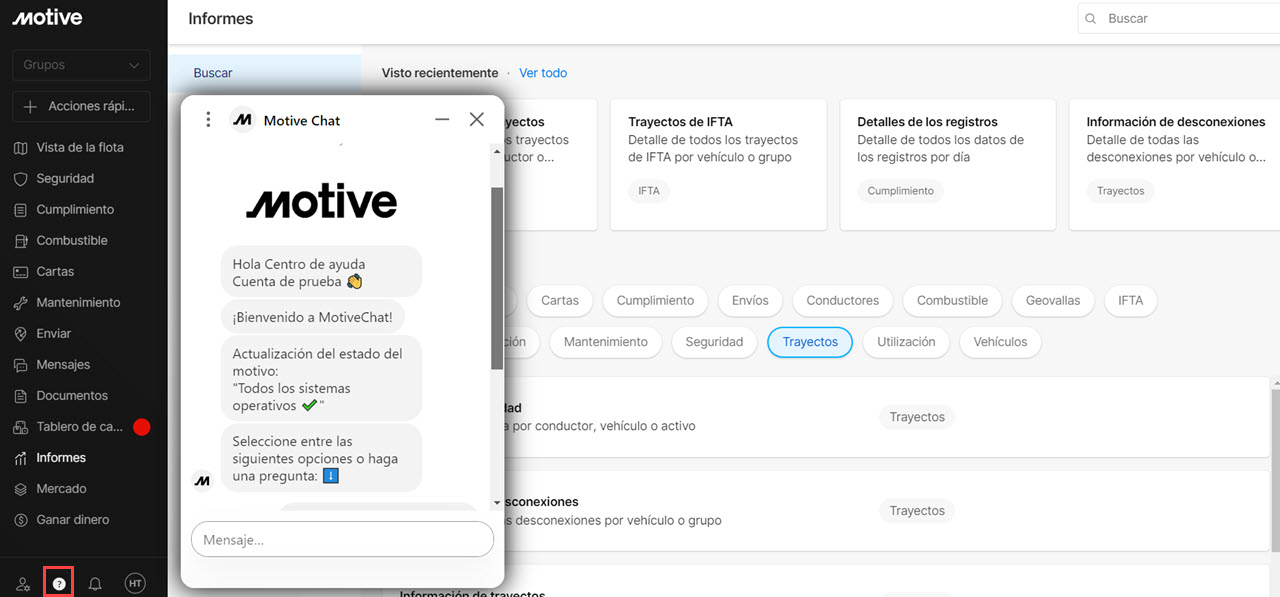Click the Tablero de ca... icon

(x=20, y=427)
